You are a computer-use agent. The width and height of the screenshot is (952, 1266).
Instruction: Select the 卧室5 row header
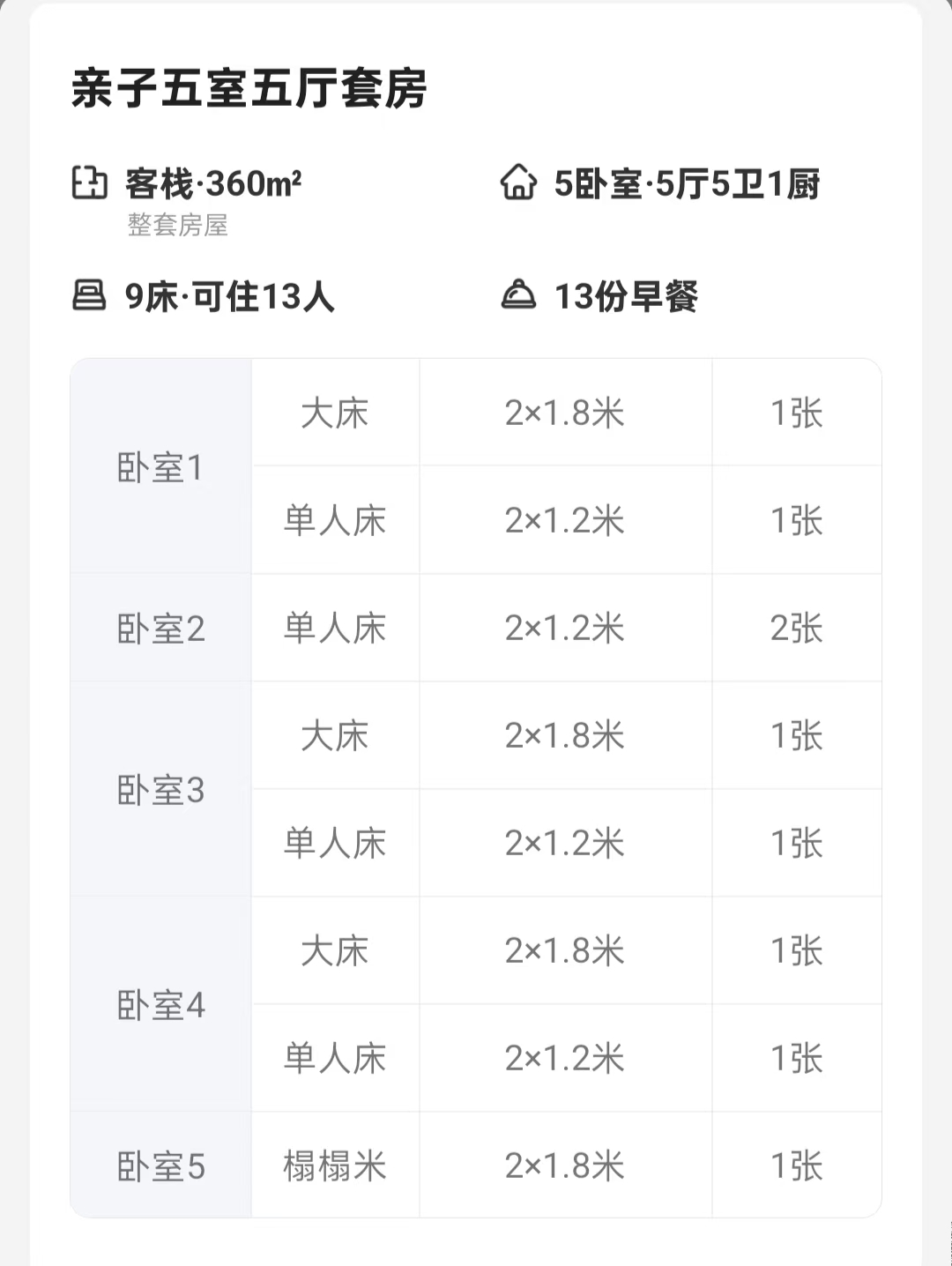160,1166
